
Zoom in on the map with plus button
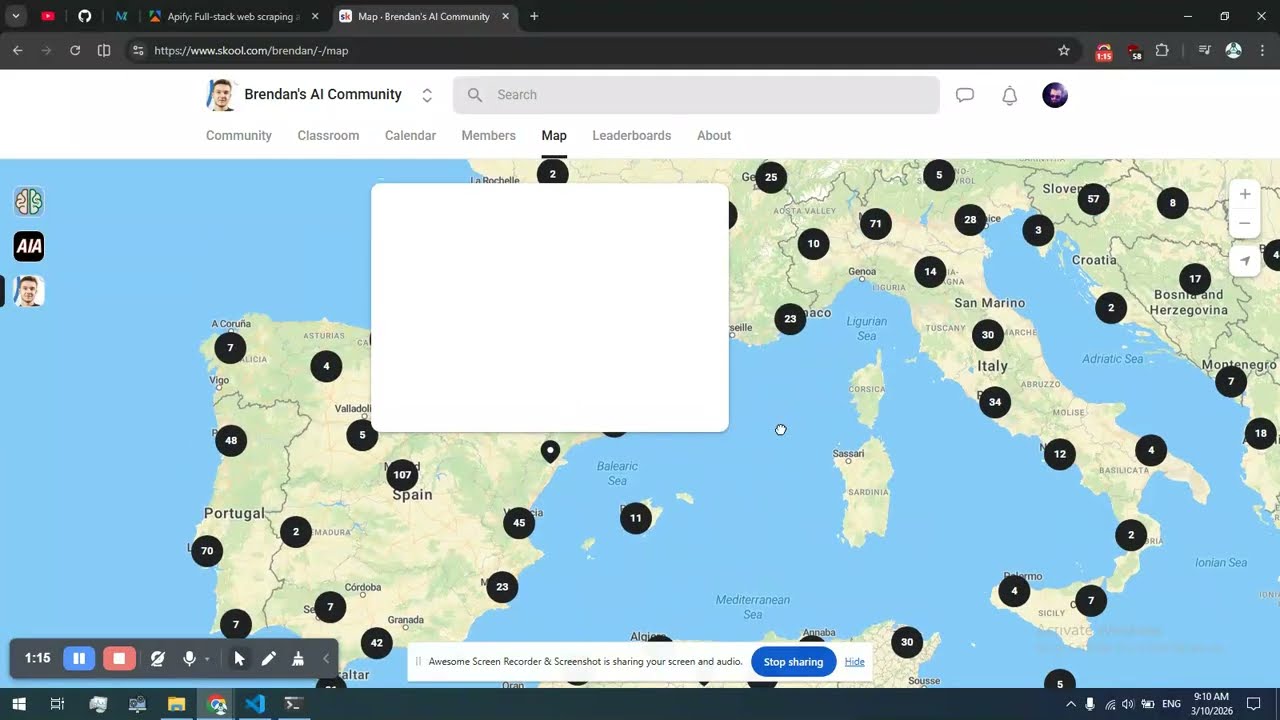[x=1245, y=194]
